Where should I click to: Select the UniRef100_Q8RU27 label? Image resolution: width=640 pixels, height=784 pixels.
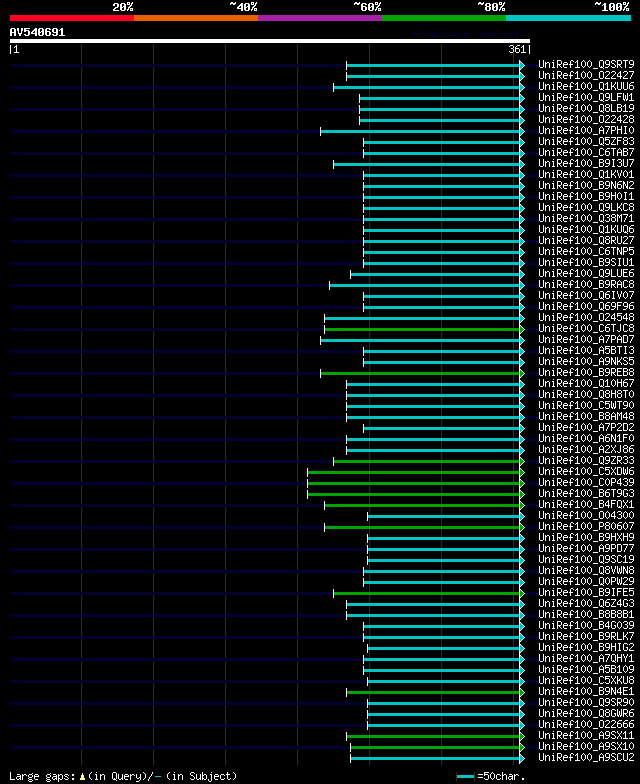(586, 240)
